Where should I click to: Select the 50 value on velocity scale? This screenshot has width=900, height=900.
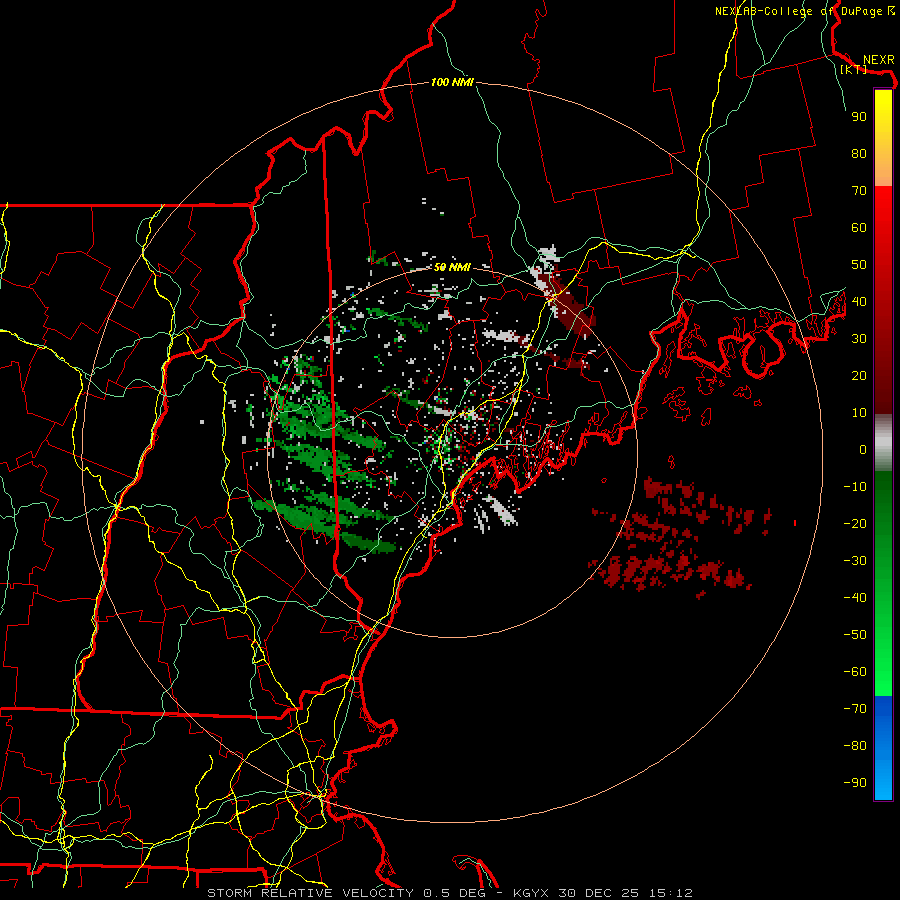(x=859, y=265)
